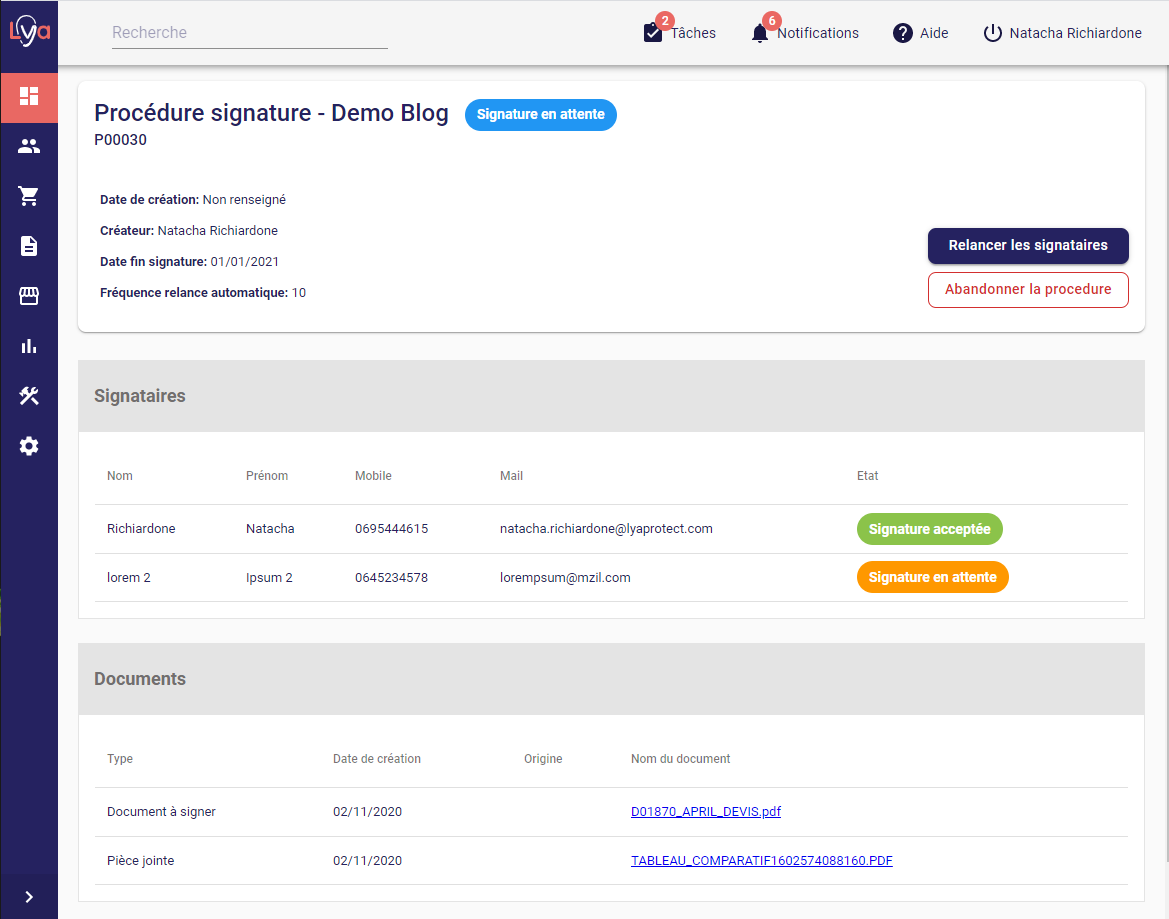Viewport: 1169px width, 919px height.
Task: Click the mobile number 0645234578
Action: (x=391, y=578)
